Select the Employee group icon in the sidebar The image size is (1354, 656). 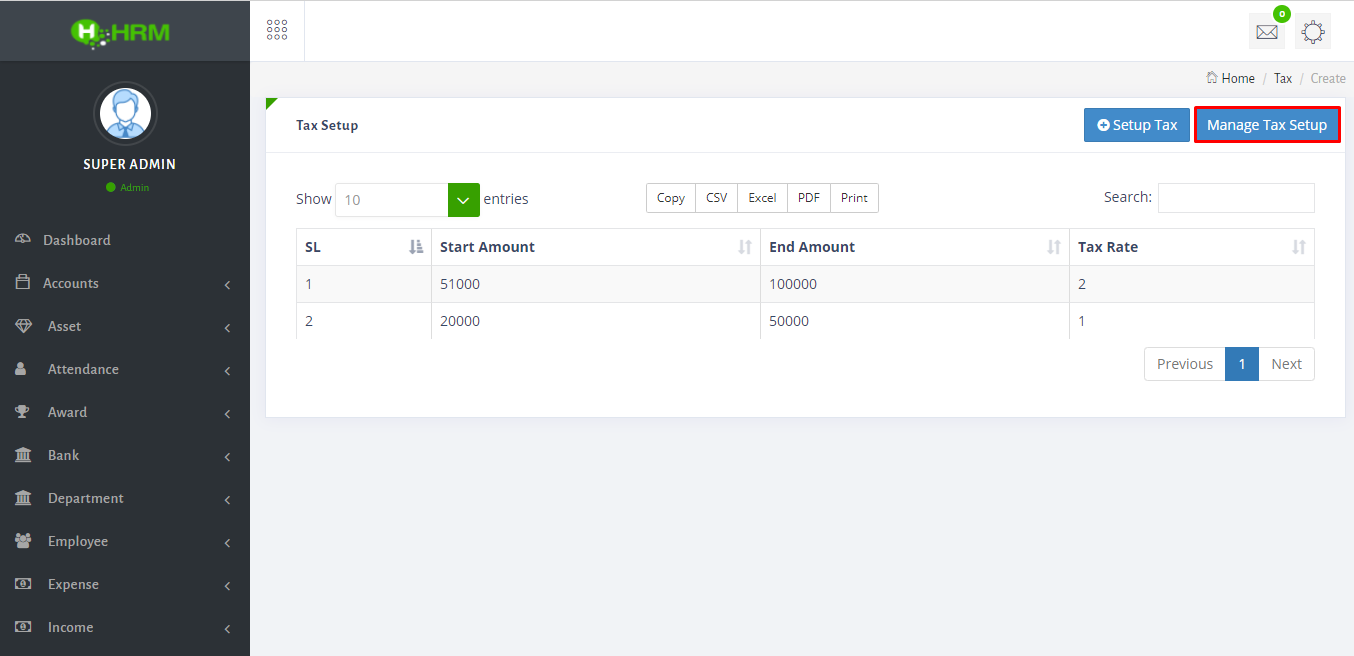pyautogui.click(x=23, y=541)
